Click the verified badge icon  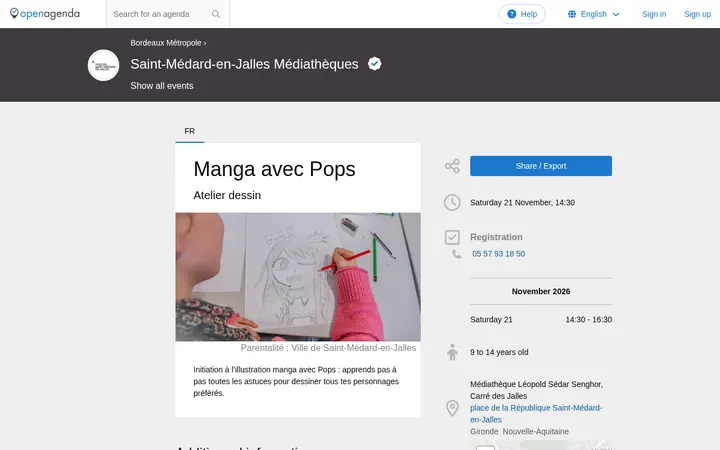[374, 64]
